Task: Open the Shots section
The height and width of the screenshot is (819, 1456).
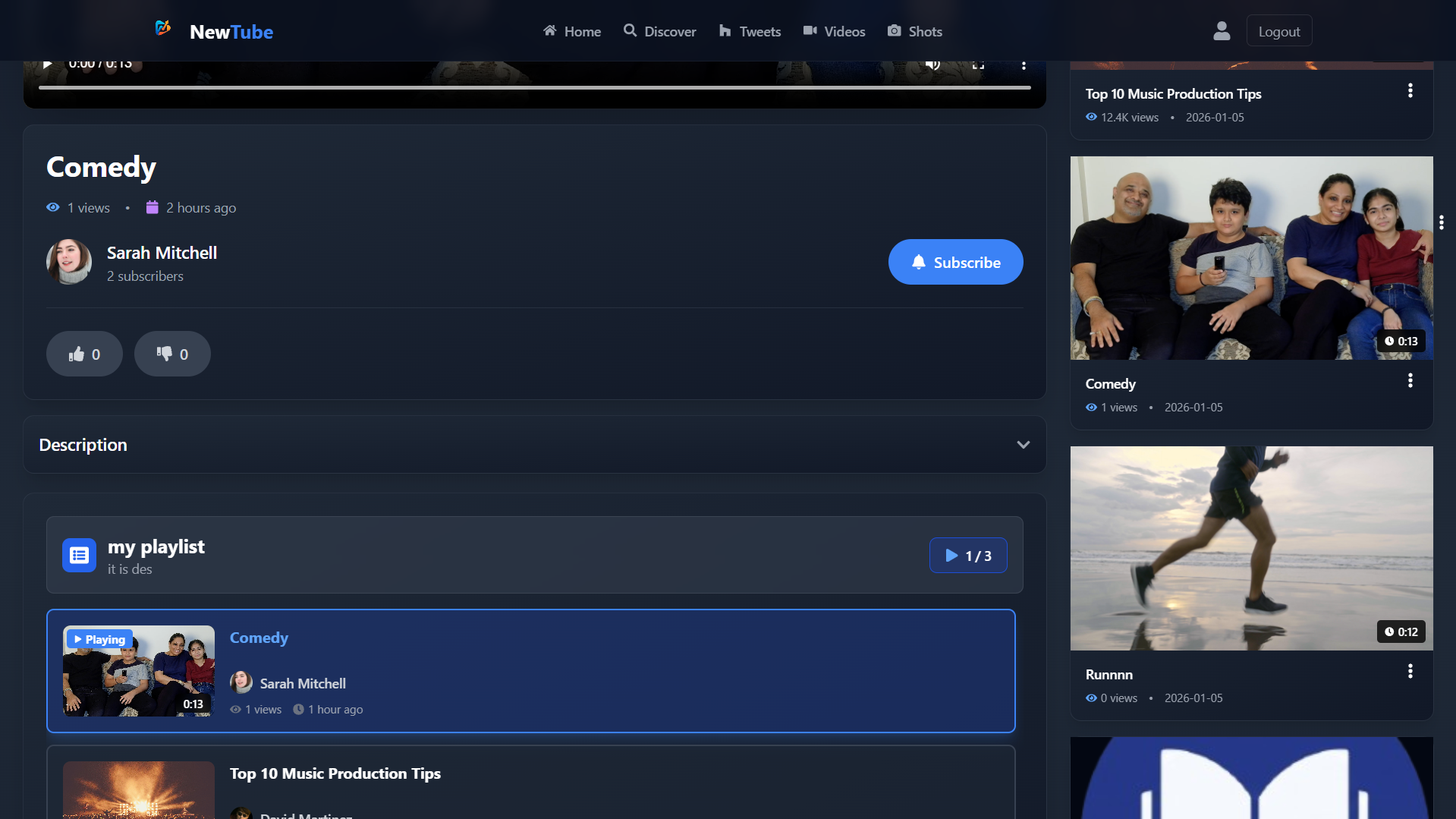Action: [x=914, y=31]
